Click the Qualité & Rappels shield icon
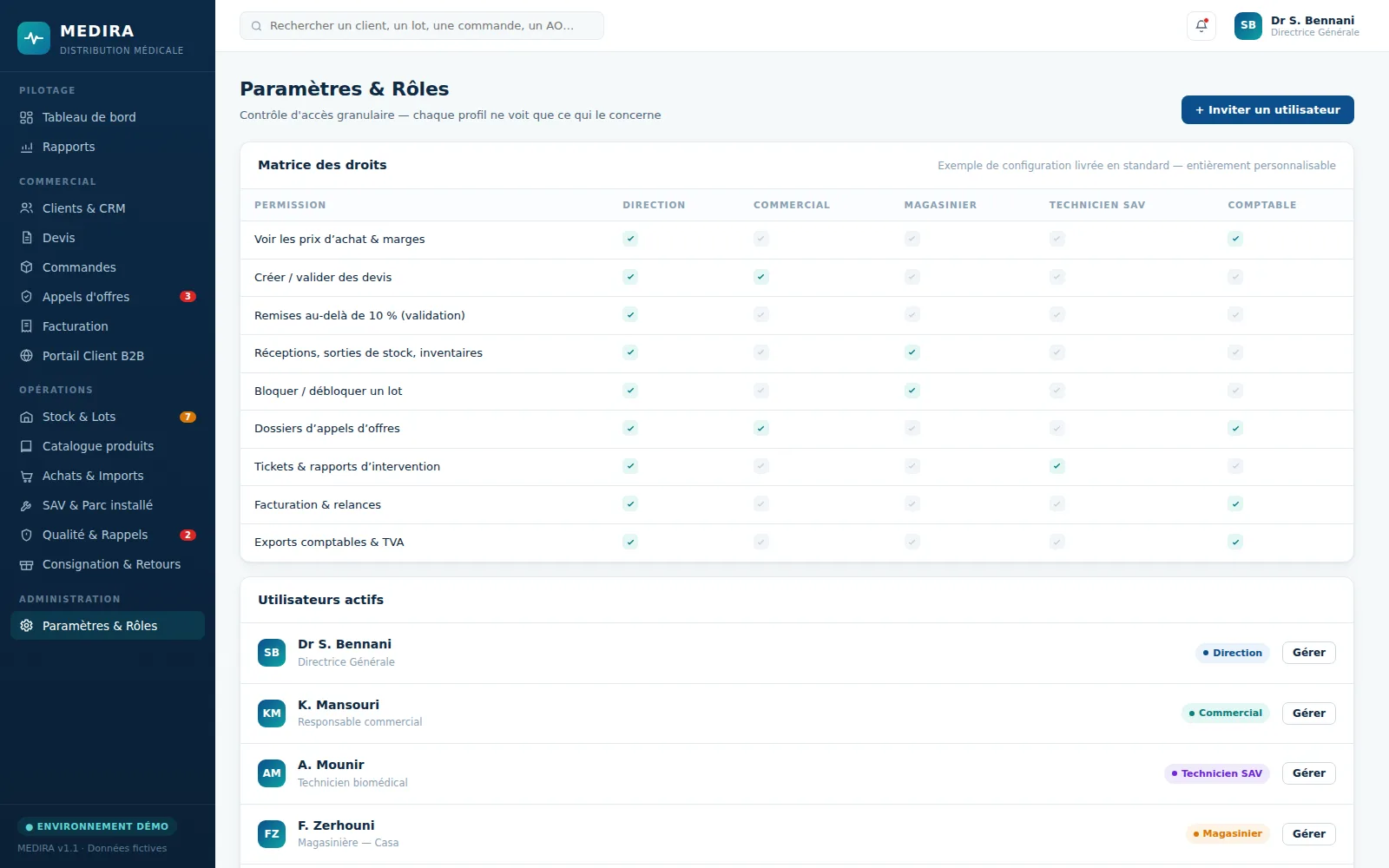The height and width of the screenshot is (868, 1389). pos(27,535)
